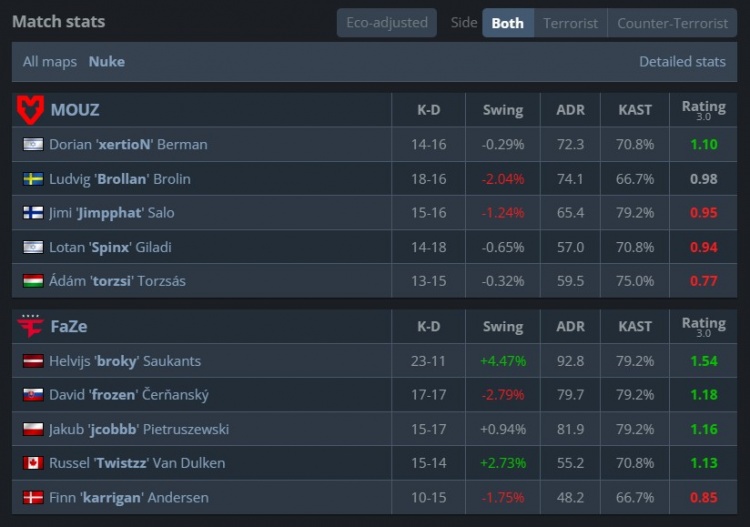The height and width of the screenshot is (527, 750).
Task: Click the FaZe team logo icon
Action: (x=31, y=327)
